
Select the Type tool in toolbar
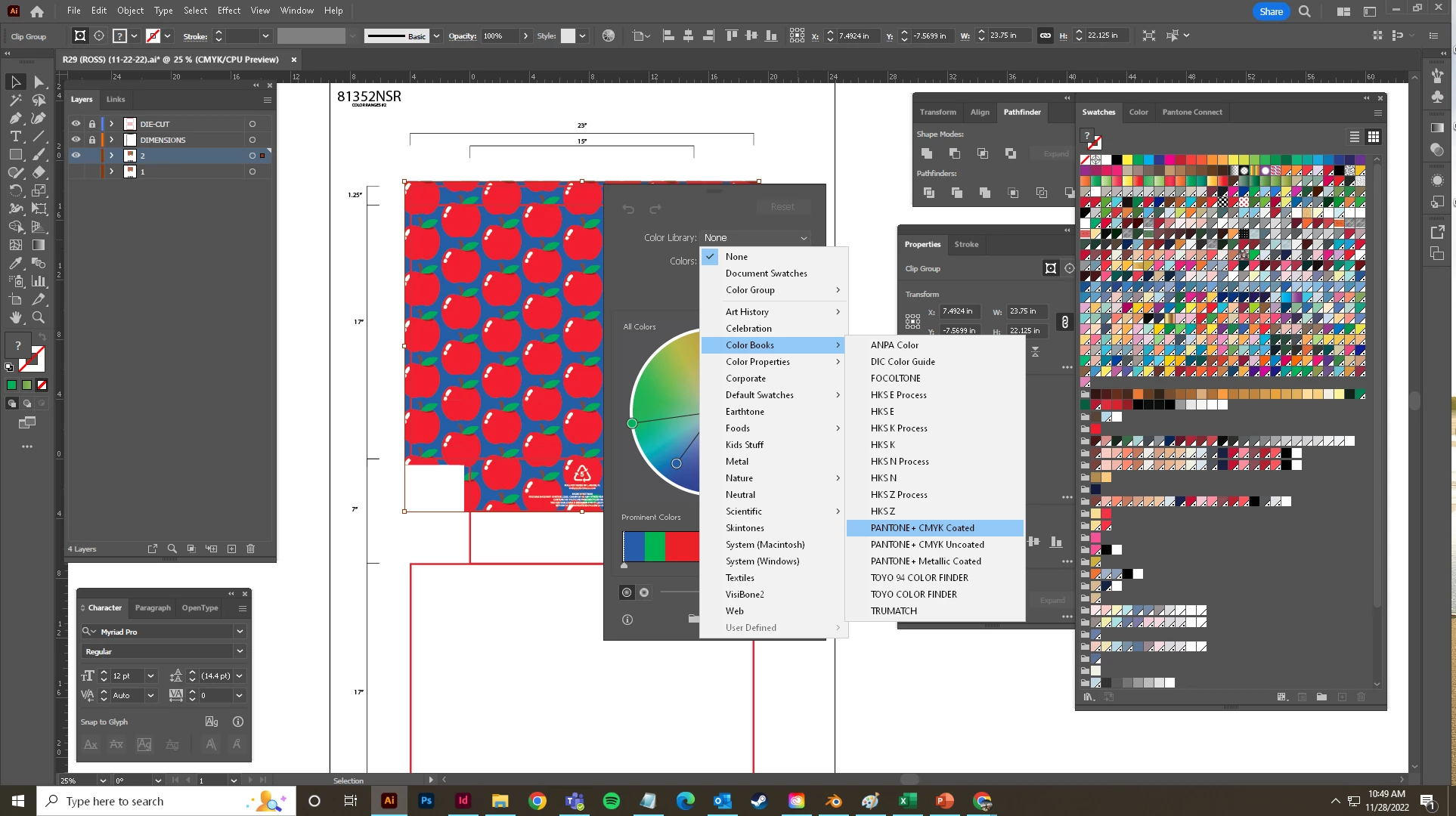[15, 137]
